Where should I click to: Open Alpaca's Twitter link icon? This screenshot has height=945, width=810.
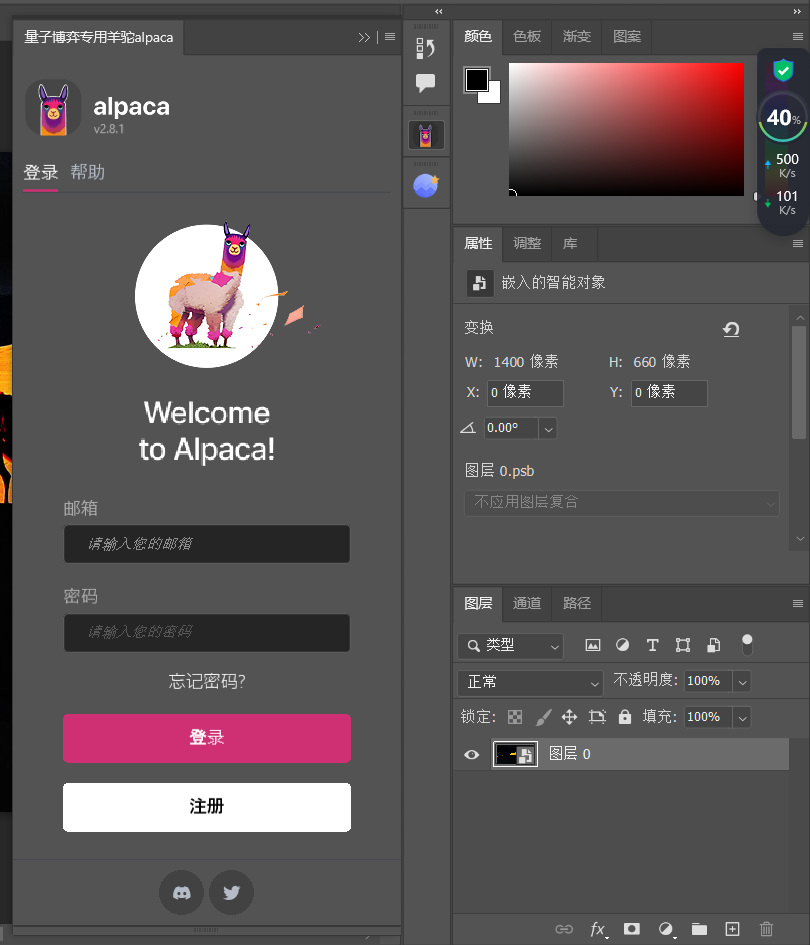pyautogui.click(x=231, y=892)
